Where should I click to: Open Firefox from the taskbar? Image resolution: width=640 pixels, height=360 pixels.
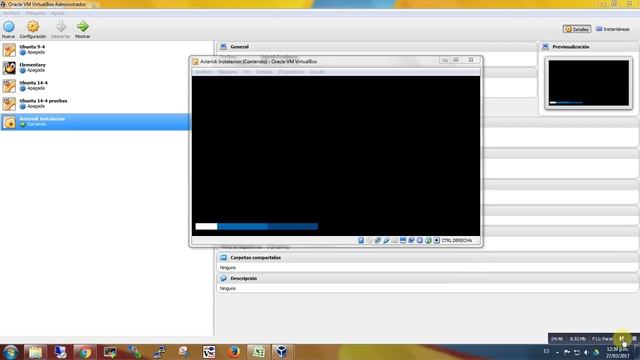pyautogui.click(x=233, y=352)
